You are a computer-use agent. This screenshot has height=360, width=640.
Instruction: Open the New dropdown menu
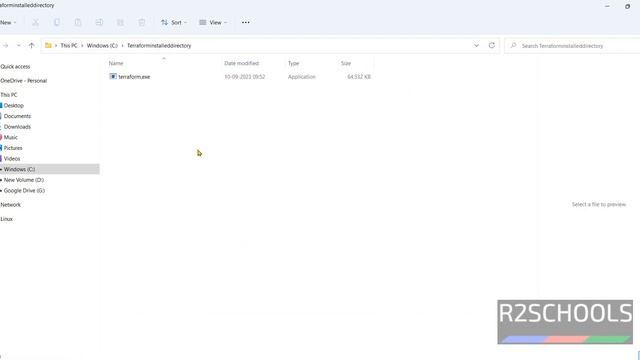[8, 22]
